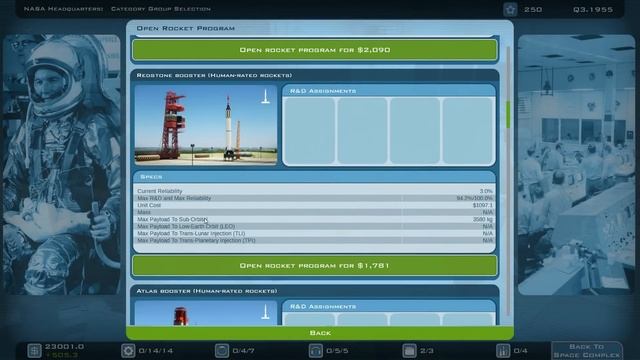Click the chart icon beside 0/4

503,351
